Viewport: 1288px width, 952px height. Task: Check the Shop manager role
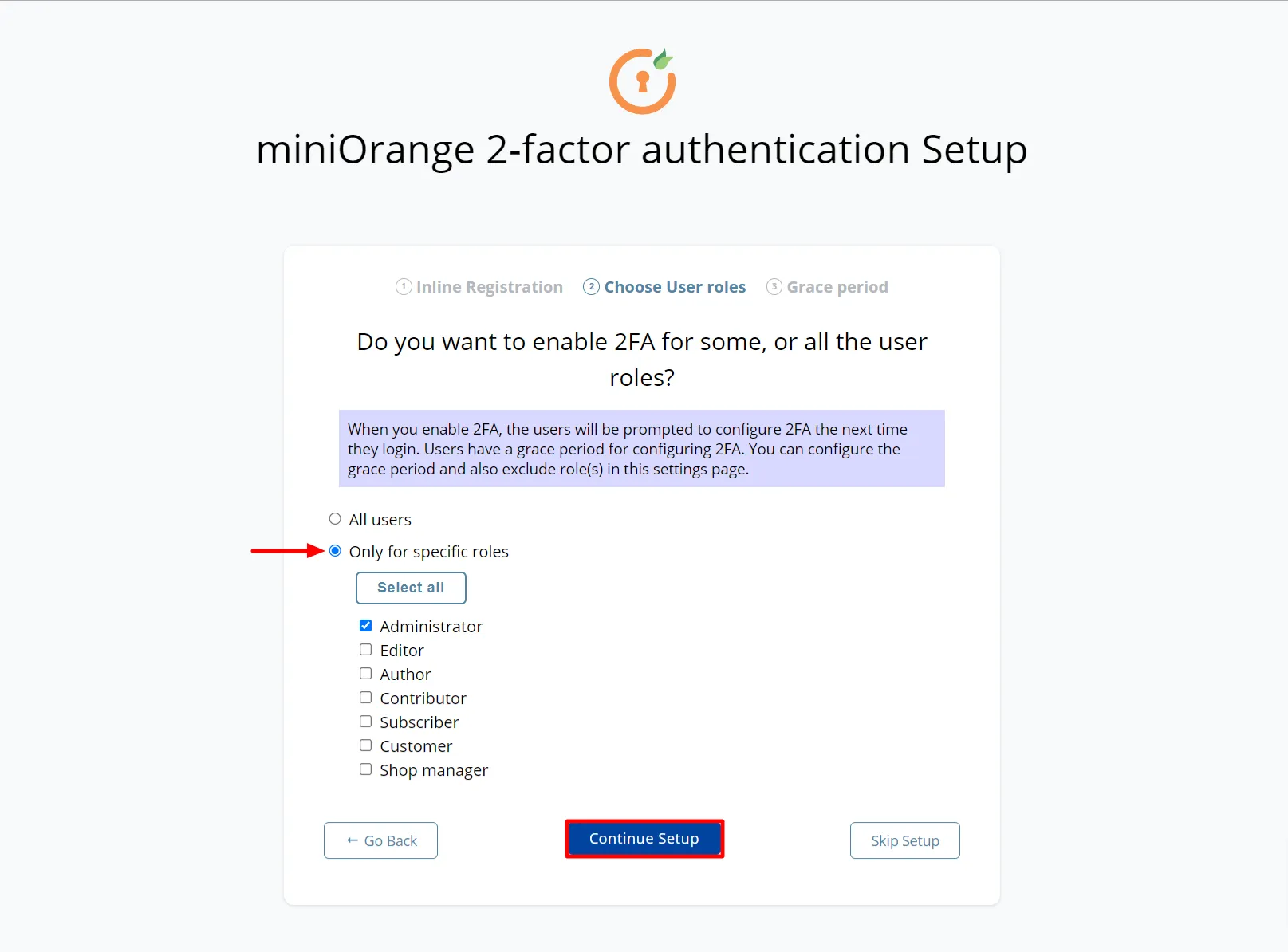[x=366, y=769]
